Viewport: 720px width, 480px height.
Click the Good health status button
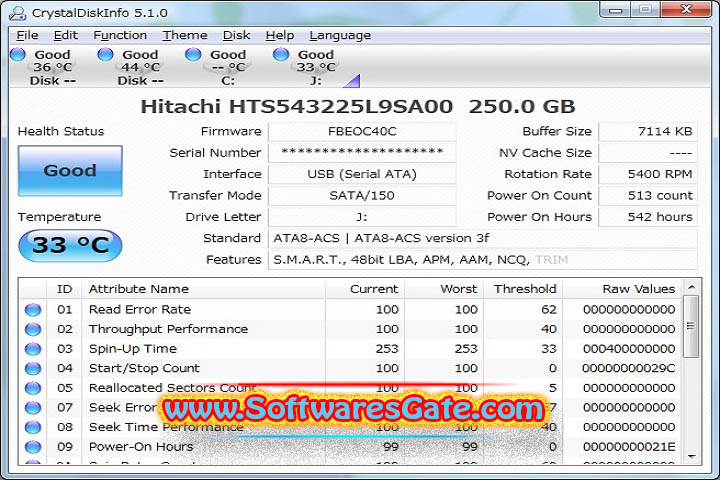click(x=70, y=171)
